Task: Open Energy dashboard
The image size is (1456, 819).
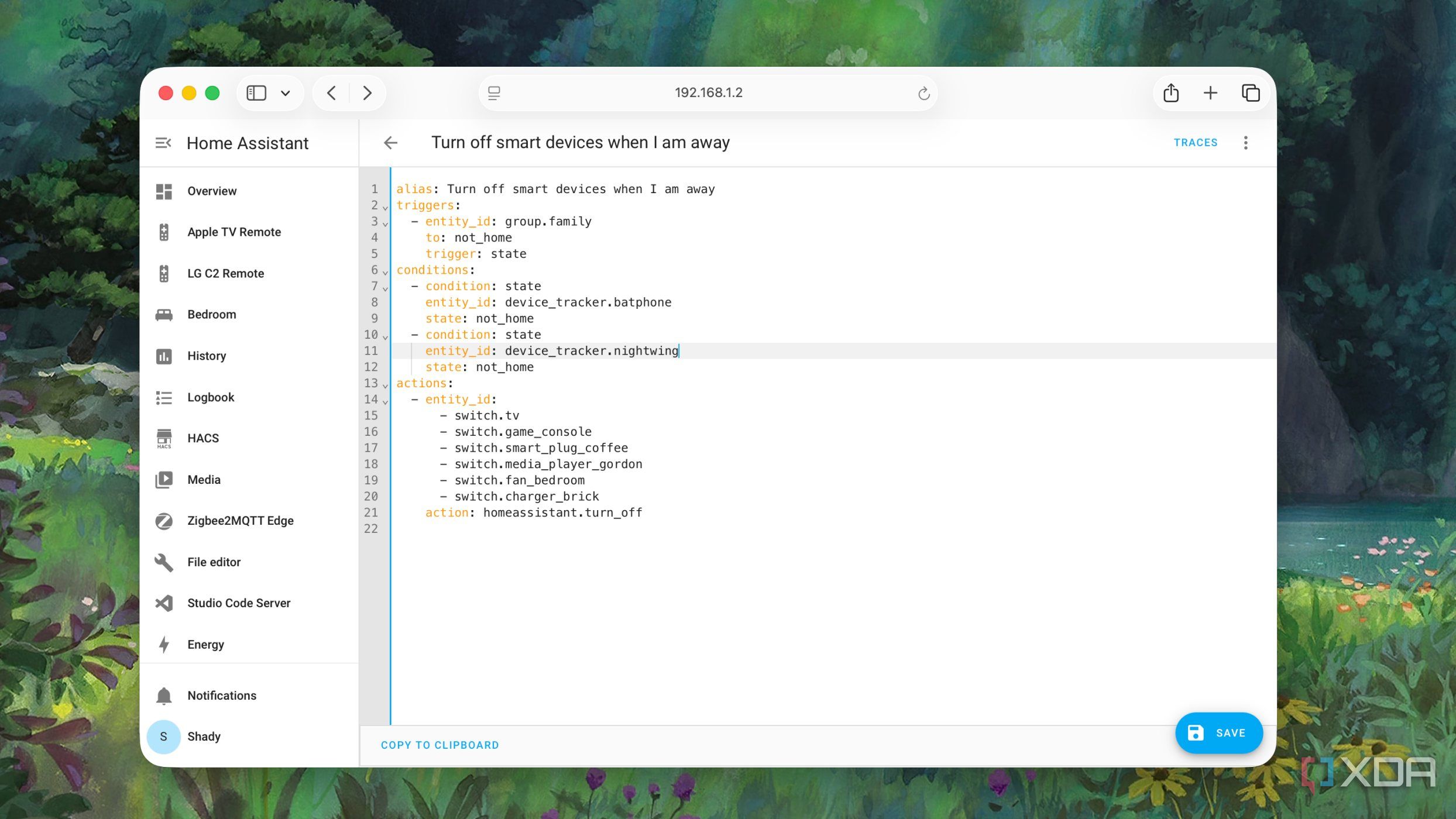Action: [x=249, y=645]
